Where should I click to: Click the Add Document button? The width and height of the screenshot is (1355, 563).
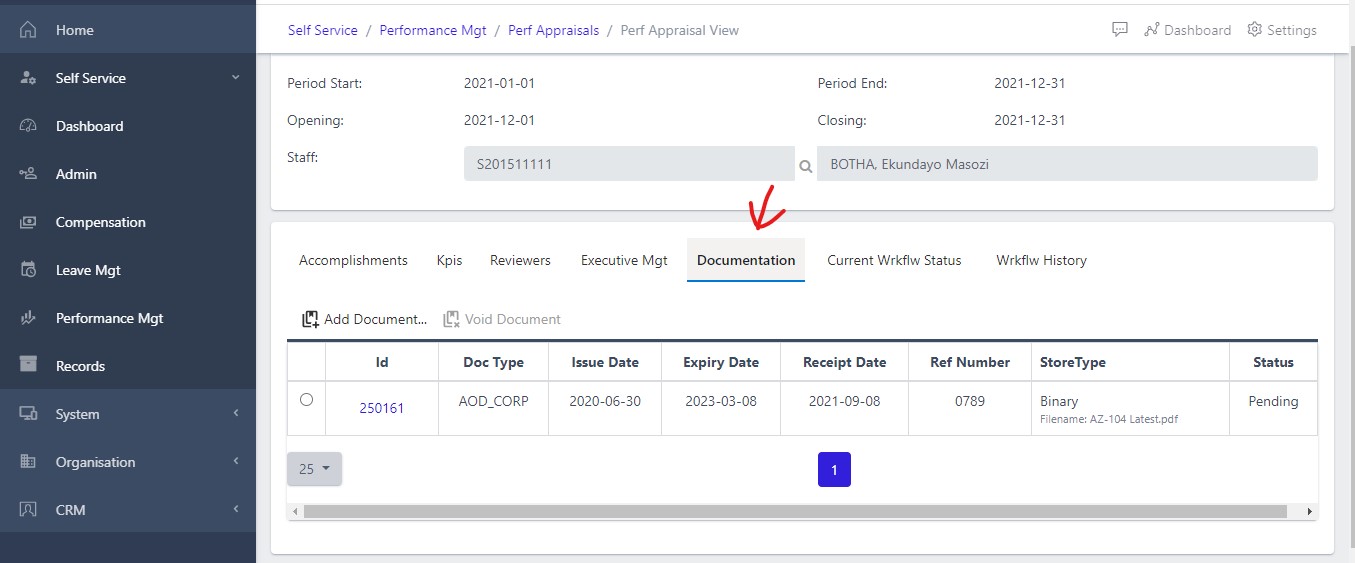tap(365, 319)
